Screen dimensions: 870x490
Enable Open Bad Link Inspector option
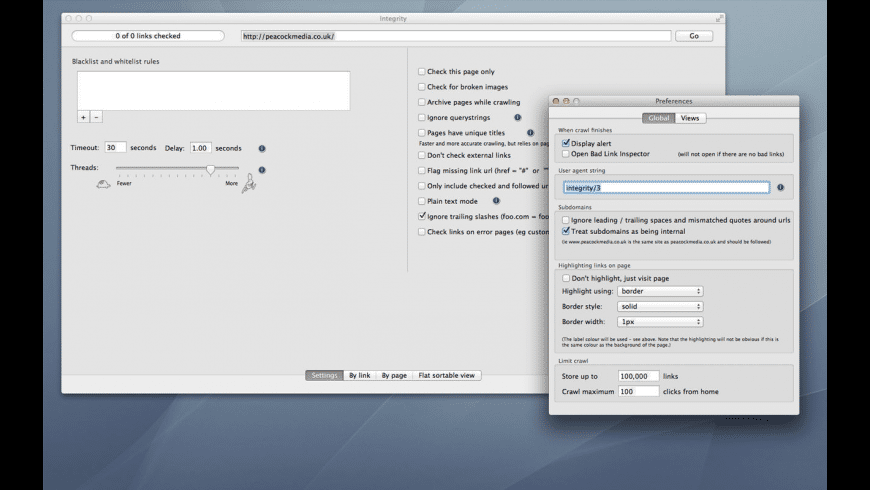pos(566,154)
